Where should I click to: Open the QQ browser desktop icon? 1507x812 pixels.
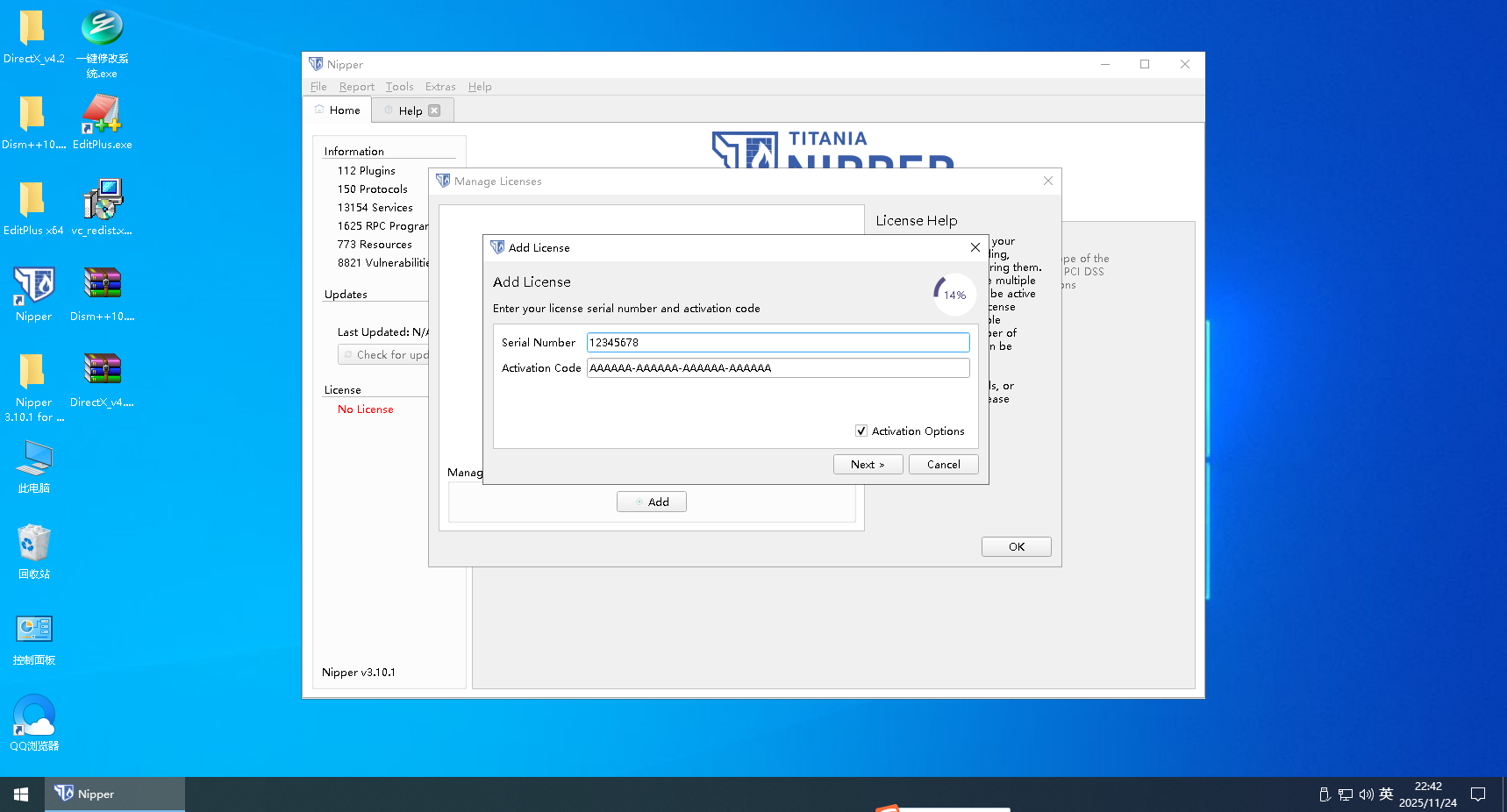point(33,716)
